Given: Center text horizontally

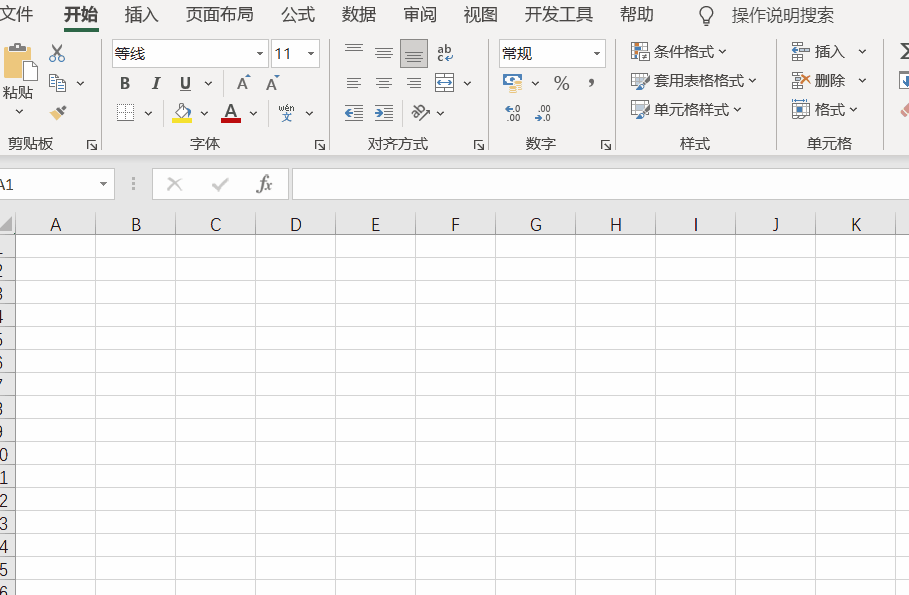Looking at the screenshot, I should click(384, 84).
